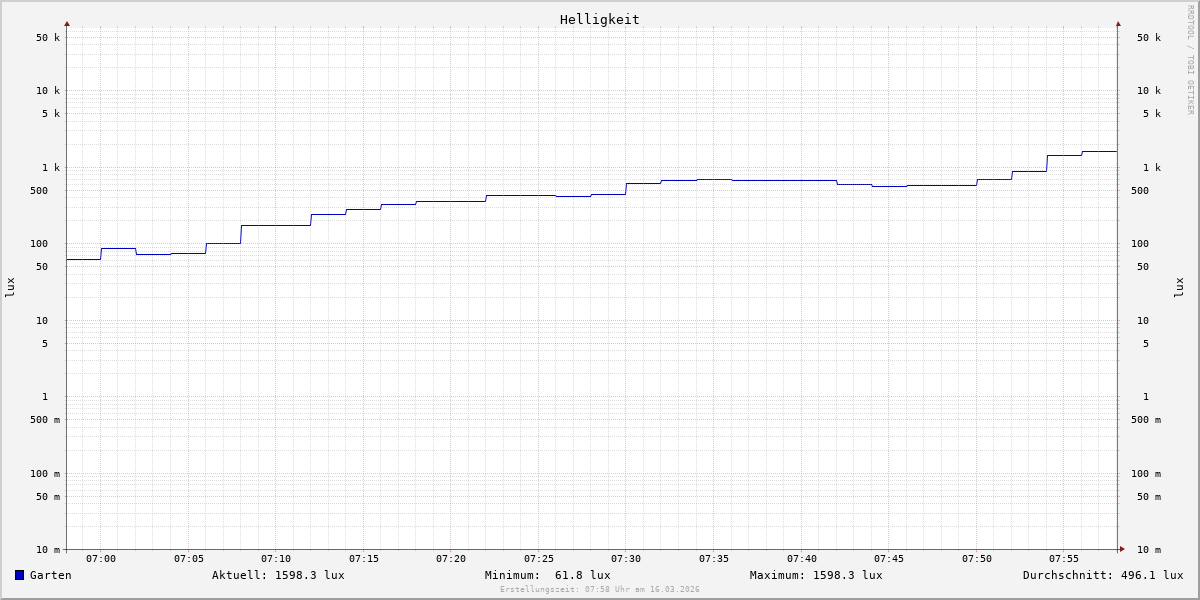
Task: Click the right vertical lux axis title
Action: point(1179,287)
